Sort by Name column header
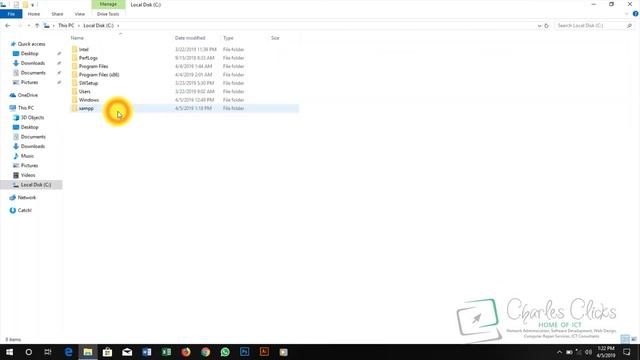Viewport: 640px width, 360px height. pyautogui.click(x=77, y=38)
